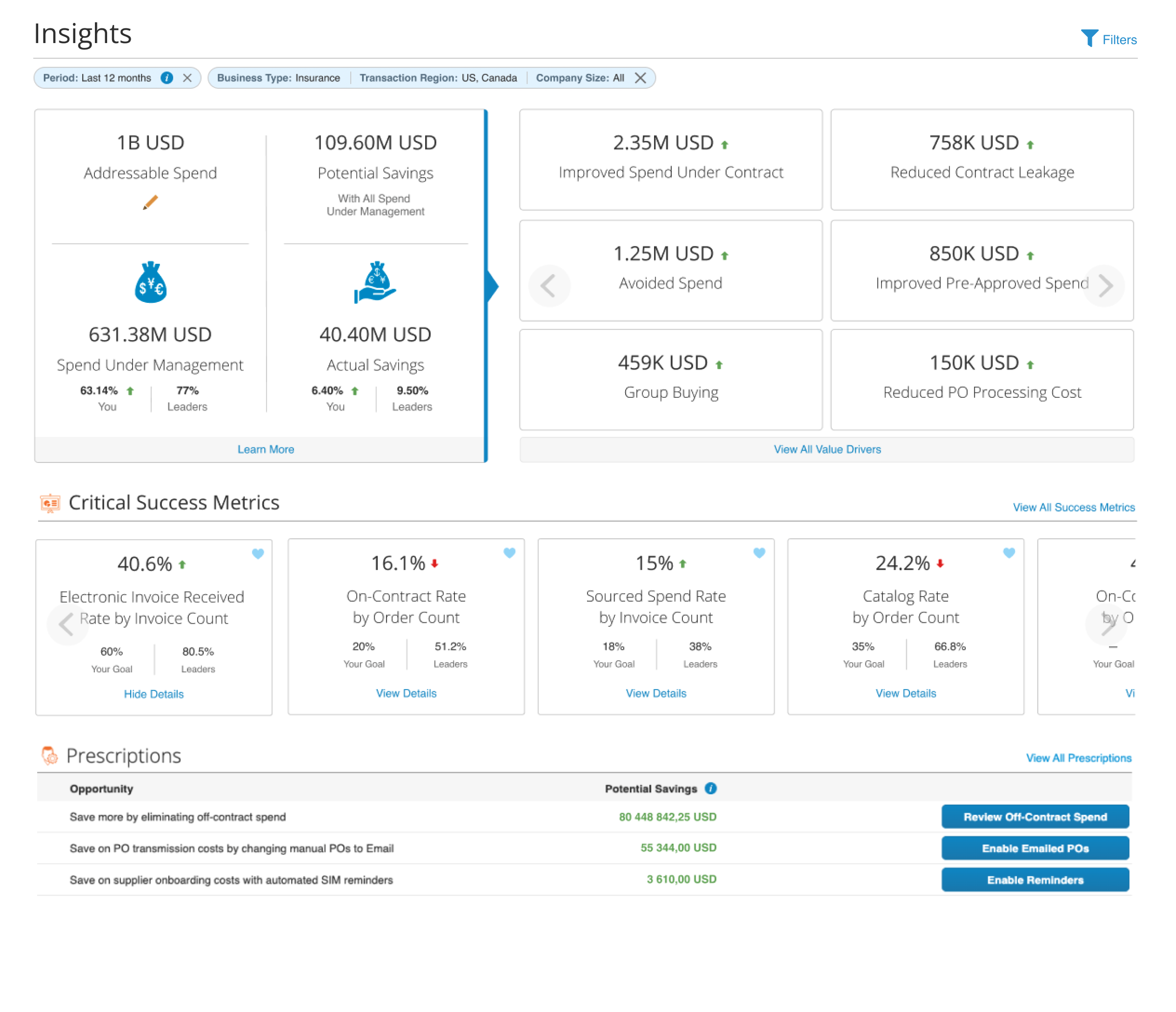The height and width of the screenshot is (1012, 1176).
Task: Toggle favorite heart on On-Contract Rate card
Action: pyautogui.click(x=509, y=552)
